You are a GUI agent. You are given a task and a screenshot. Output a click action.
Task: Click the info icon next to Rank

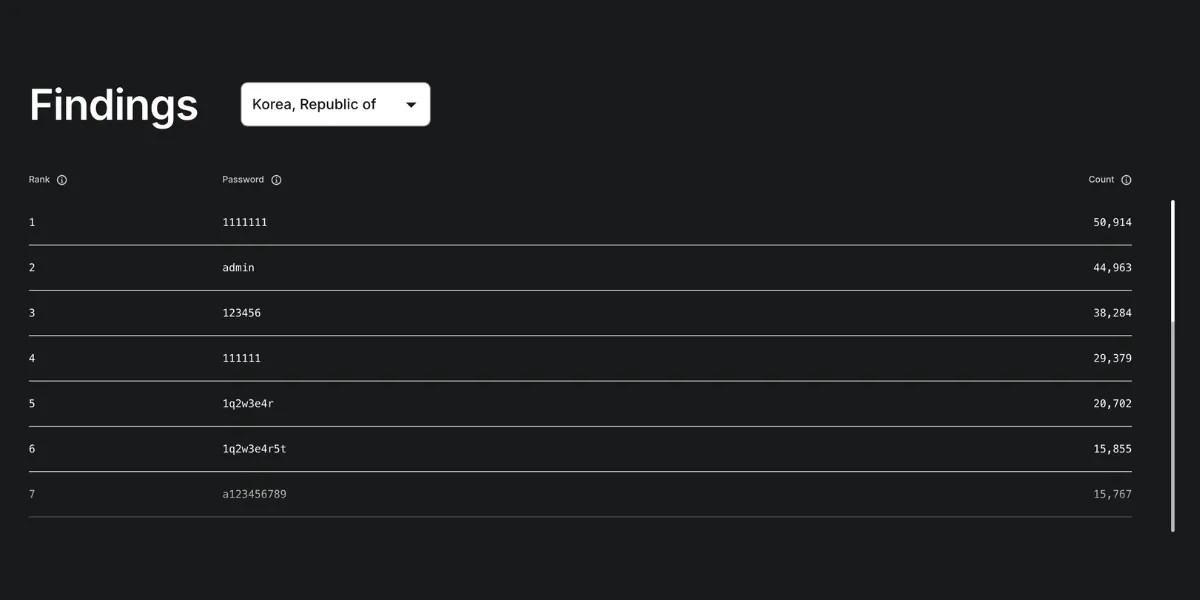tap(62, 180)
